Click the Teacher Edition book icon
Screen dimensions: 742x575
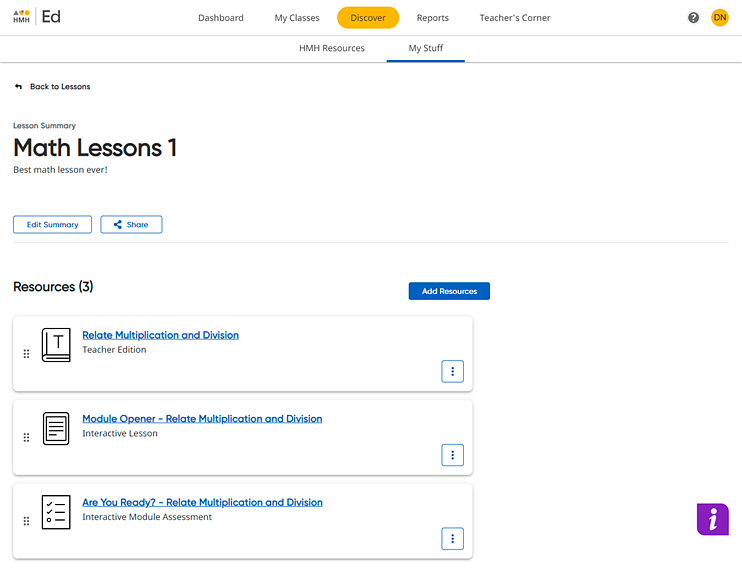(x=56, y=345)
